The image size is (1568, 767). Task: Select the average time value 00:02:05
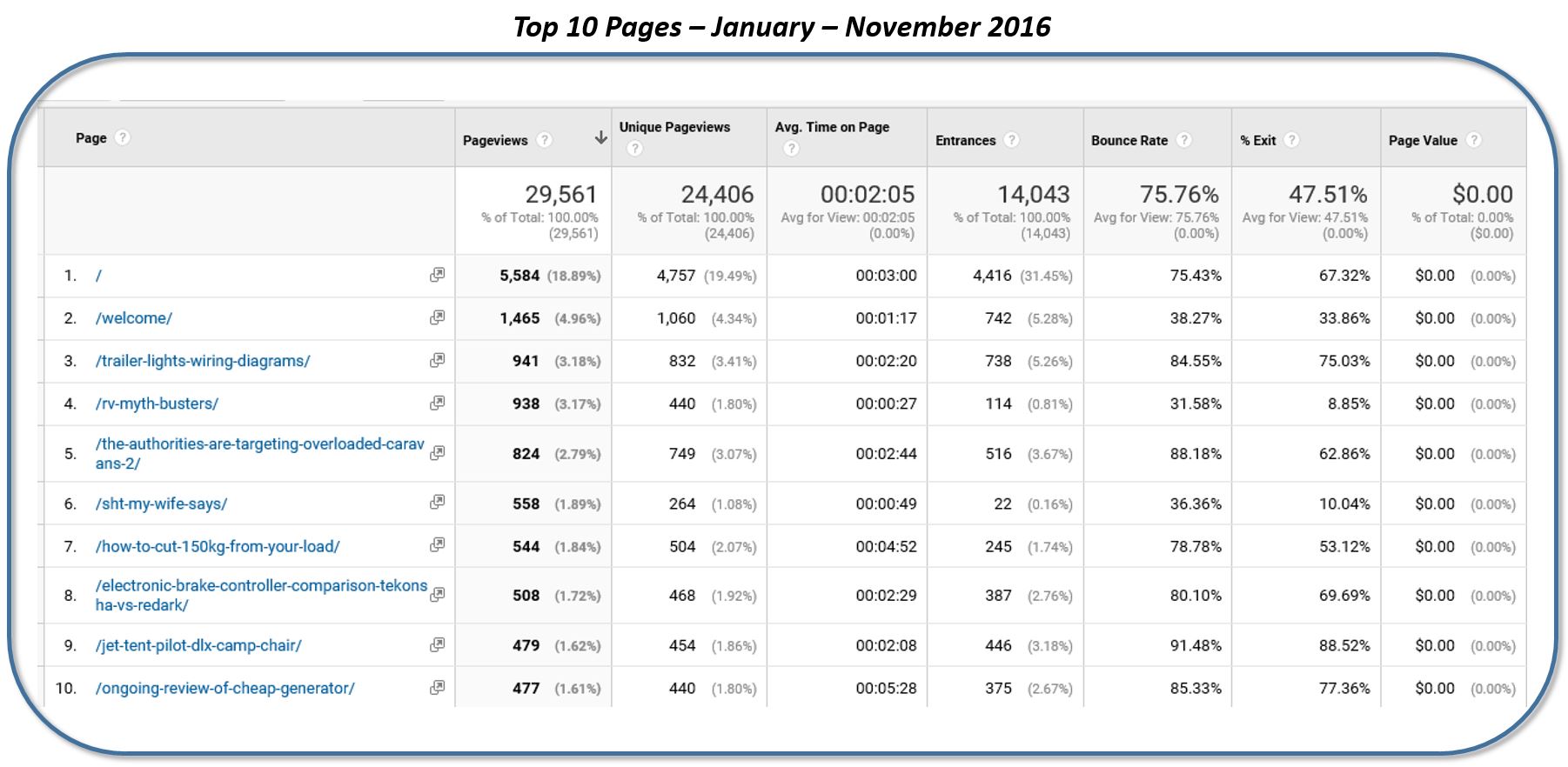coord(868,194)
